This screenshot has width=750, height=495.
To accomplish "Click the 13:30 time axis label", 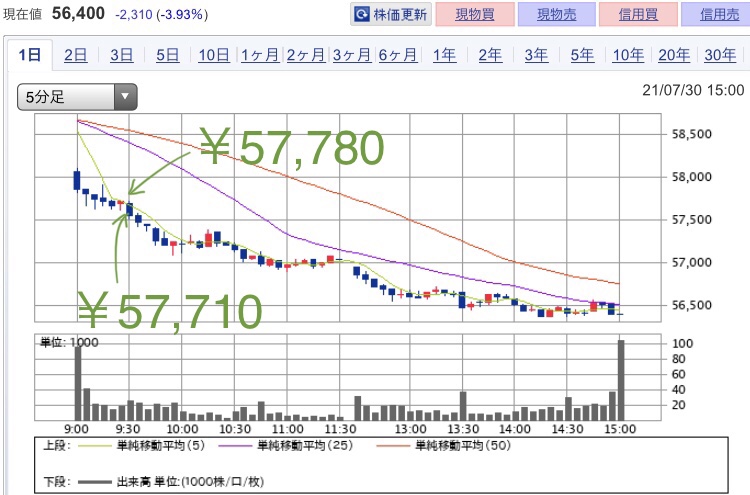I will [463, 429].
